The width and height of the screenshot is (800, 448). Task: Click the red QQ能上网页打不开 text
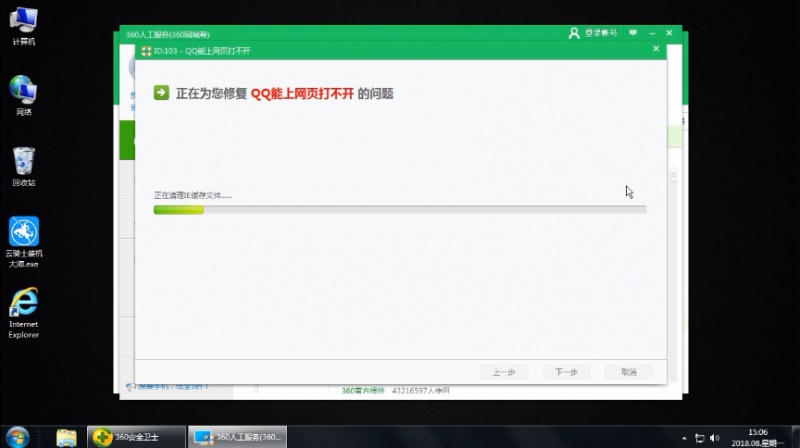[302, 94]
